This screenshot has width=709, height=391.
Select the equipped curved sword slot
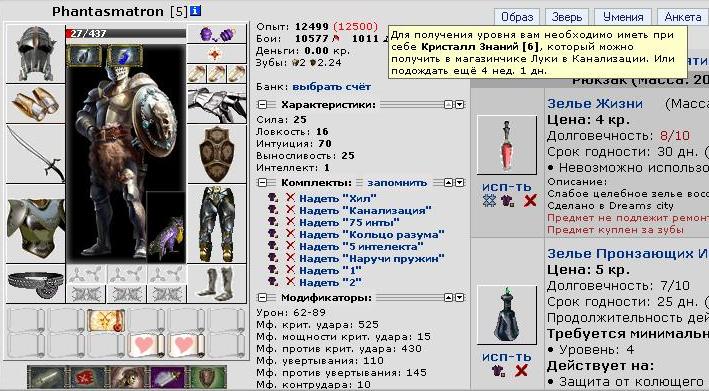point(36,154)
